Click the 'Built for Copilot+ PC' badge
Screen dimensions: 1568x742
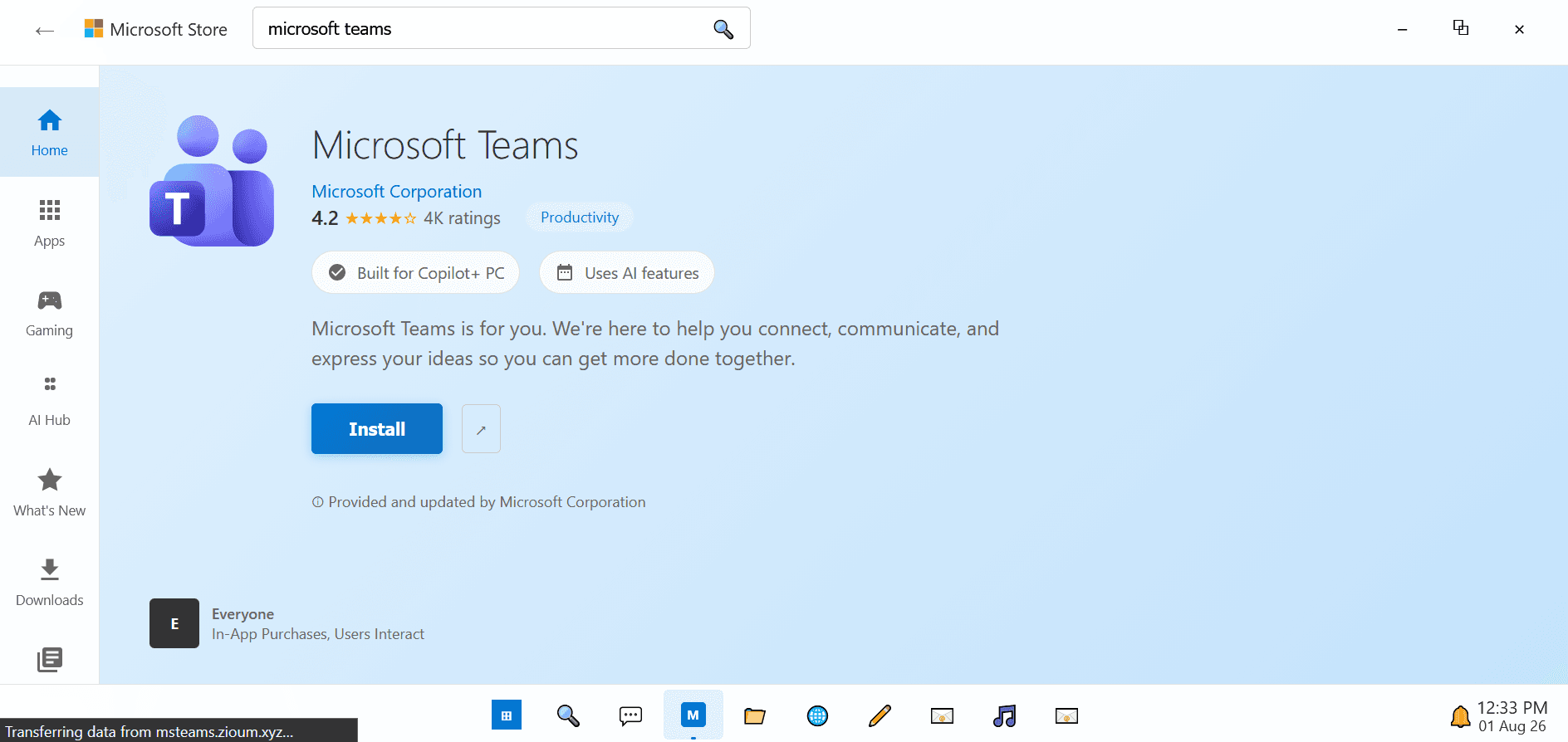(415, 272)
